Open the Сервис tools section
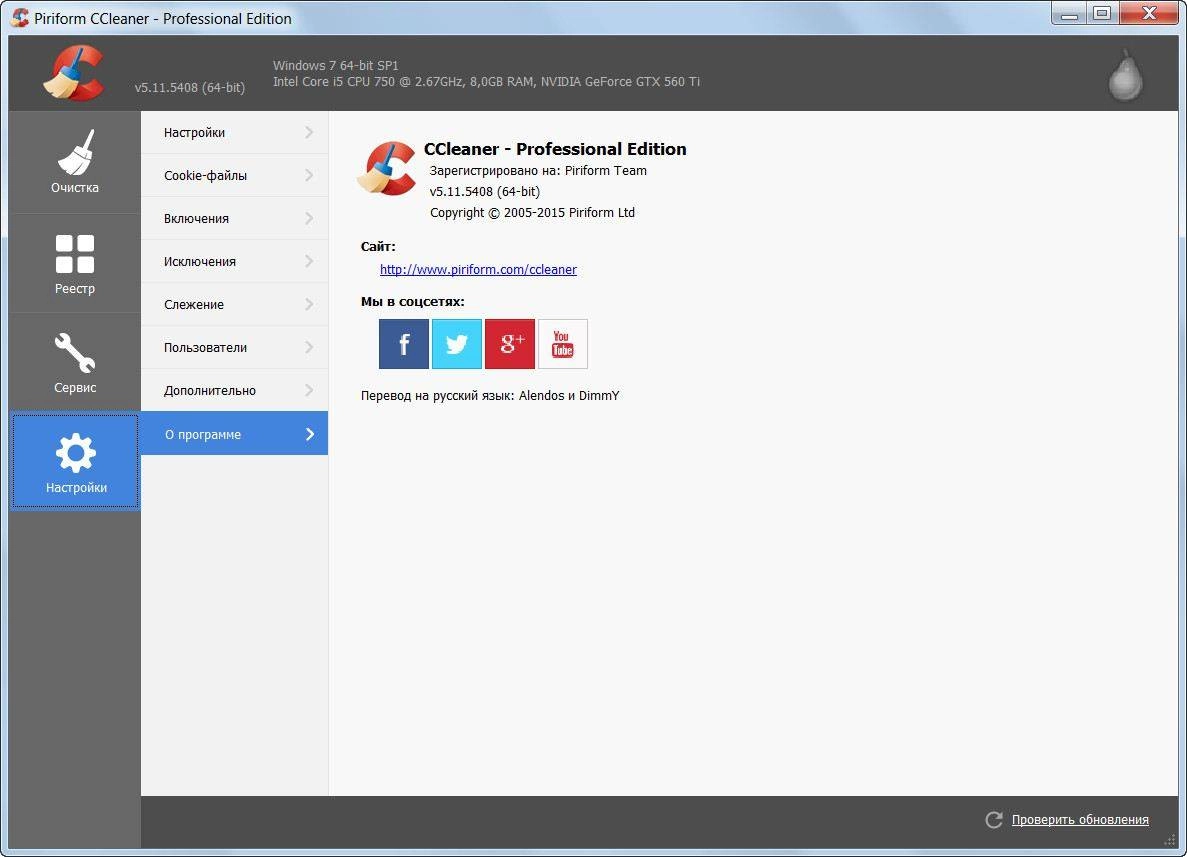This screenshot has width=1187, height=857. point(75,363)
